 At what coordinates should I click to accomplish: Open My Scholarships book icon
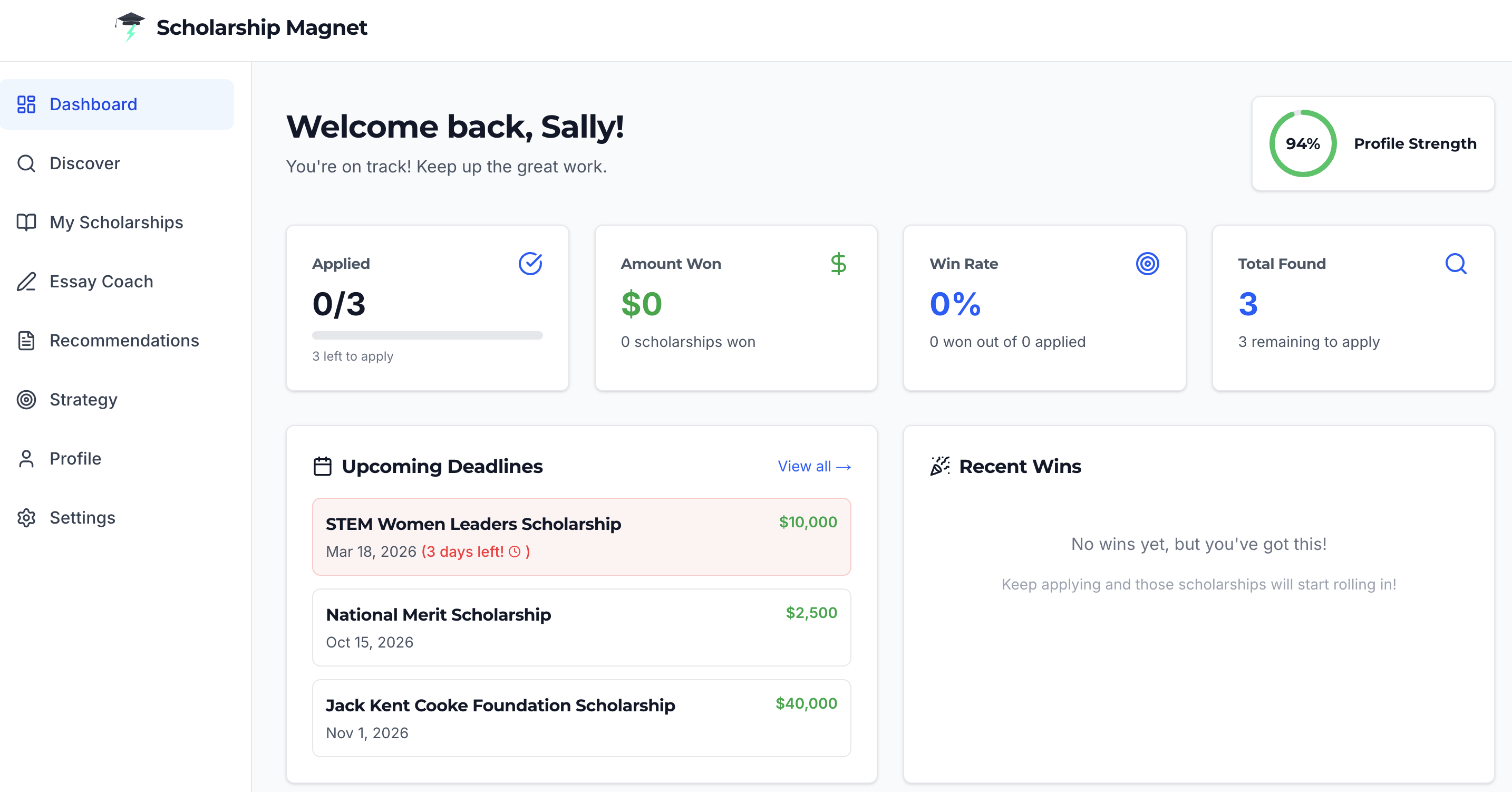[26, 223]
